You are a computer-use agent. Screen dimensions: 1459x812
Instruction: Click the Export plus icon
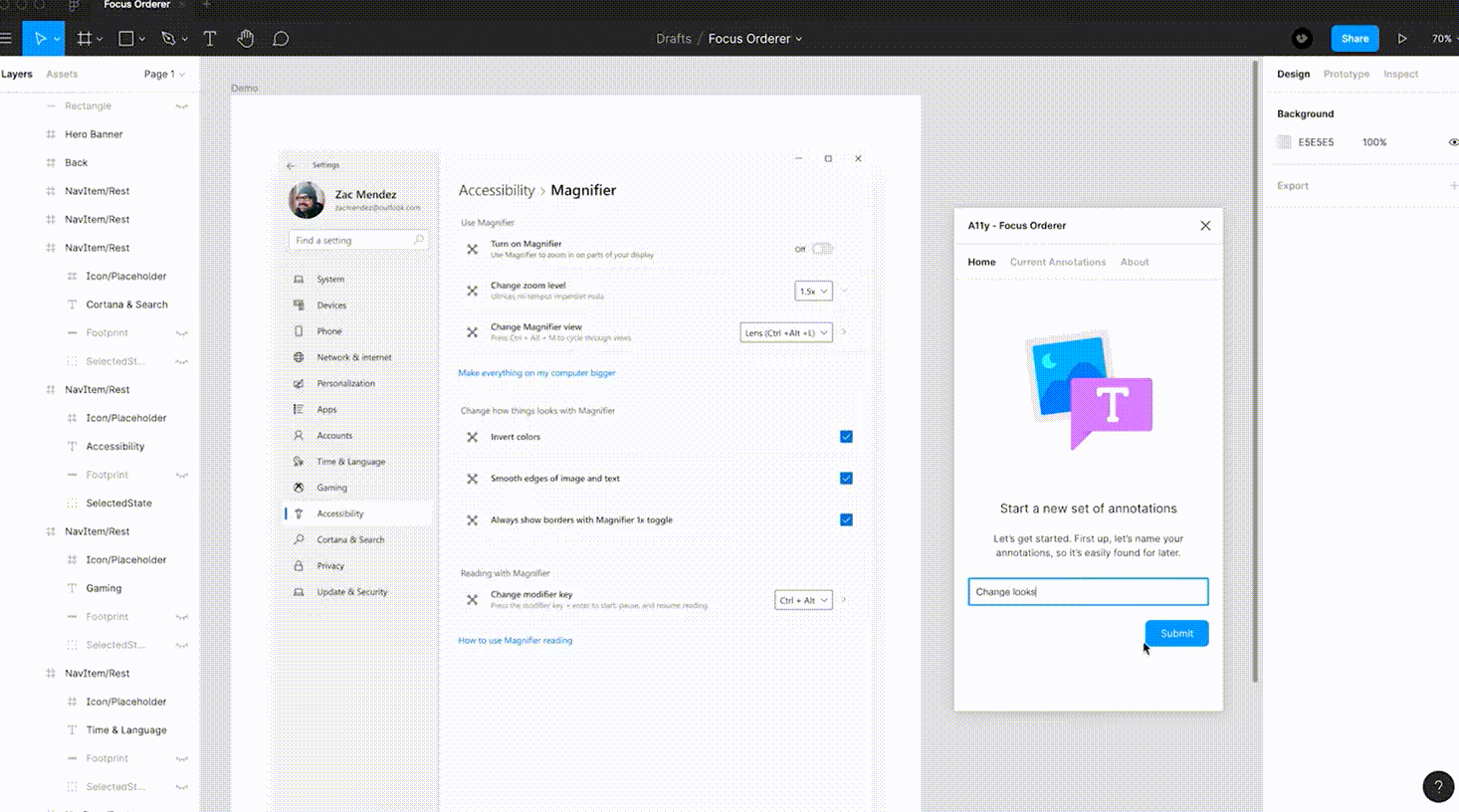pyautogui.click(x=1453, y=186)
